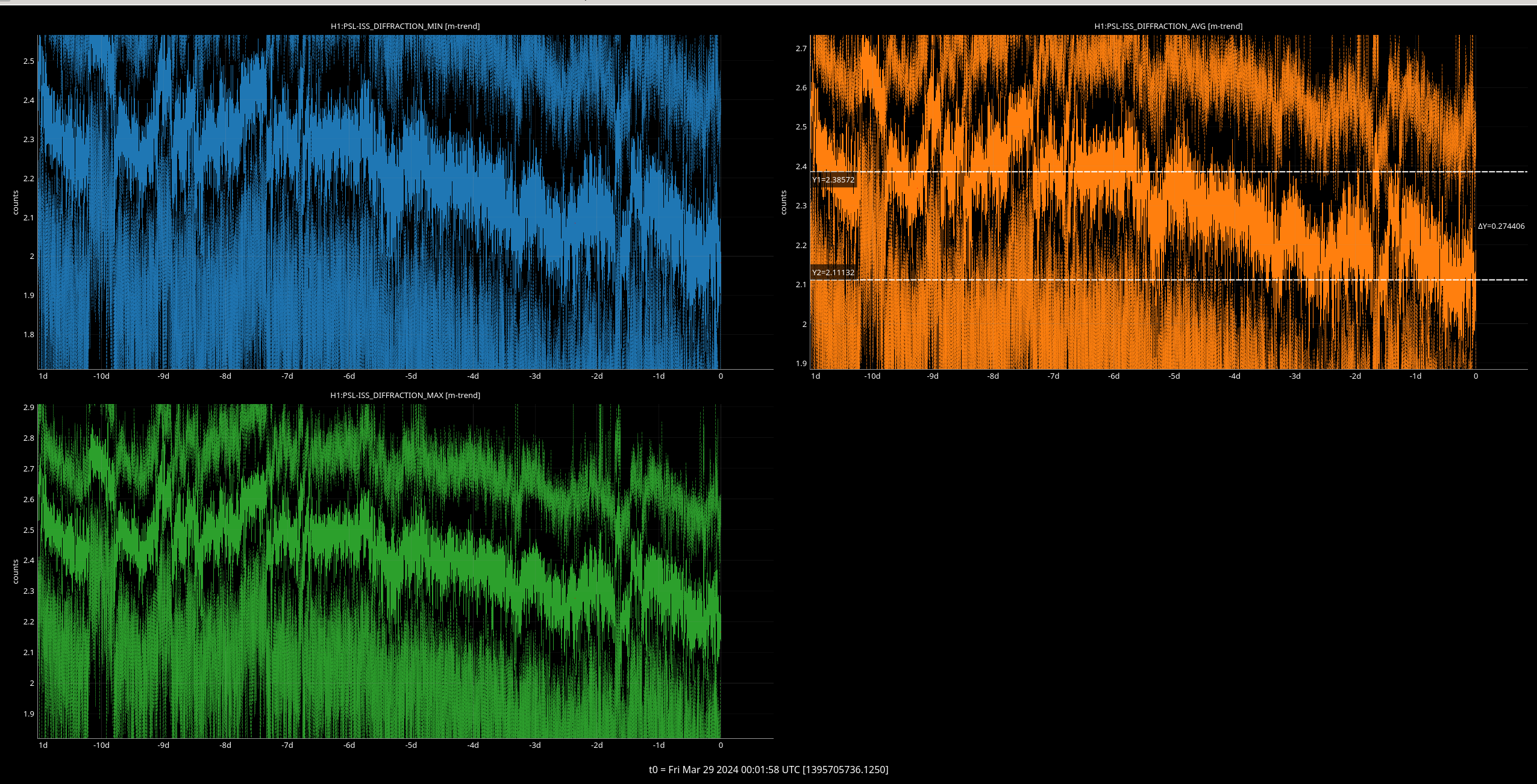Click the -5d tick on MIN plot axis
This screenshot has height=784, width=1537.
click(x=411, y=376)
